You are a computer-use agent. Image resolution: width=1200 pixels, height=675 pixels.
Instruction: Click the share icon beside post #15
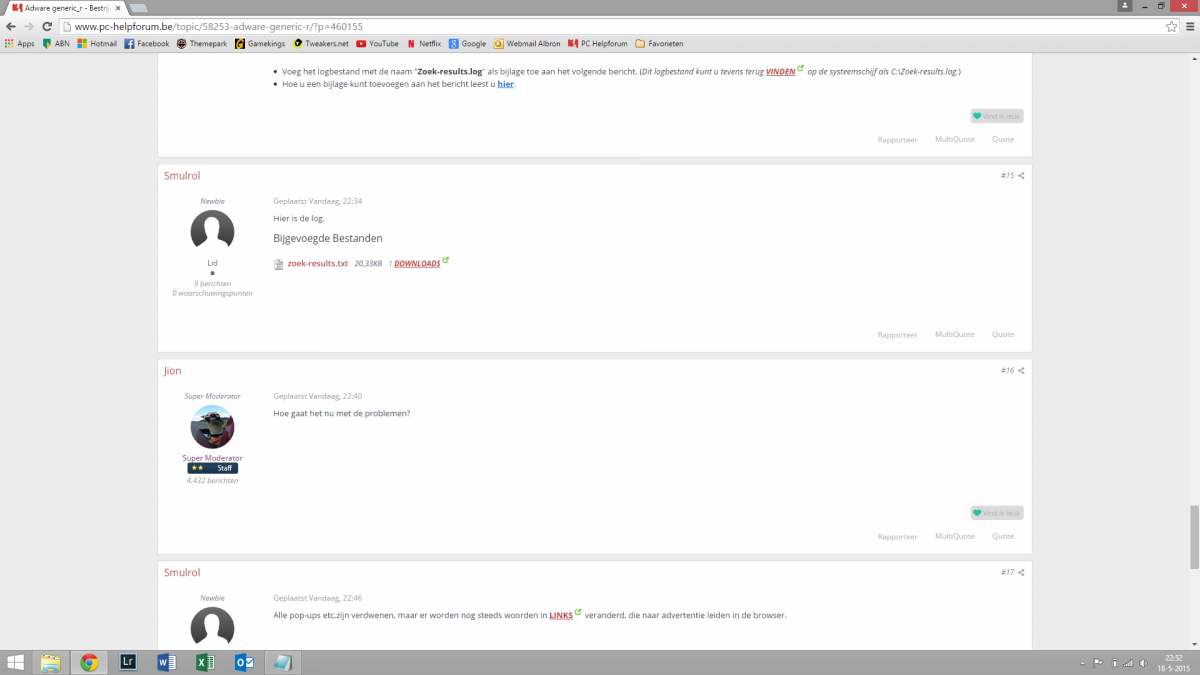pos(1021,176)
